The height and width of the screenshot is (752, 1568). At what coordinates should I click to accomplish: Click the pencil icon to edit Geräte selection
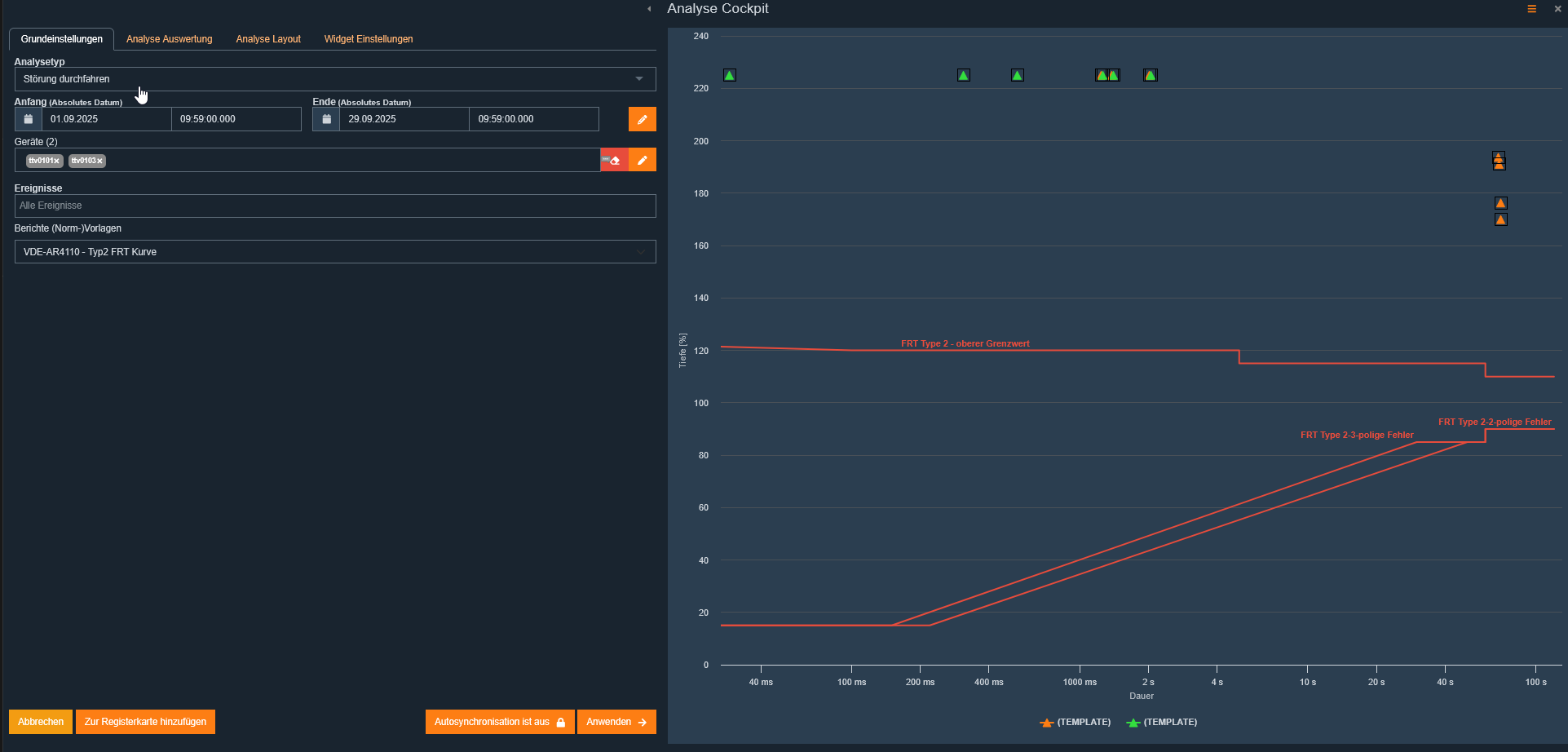click(643, 160)
